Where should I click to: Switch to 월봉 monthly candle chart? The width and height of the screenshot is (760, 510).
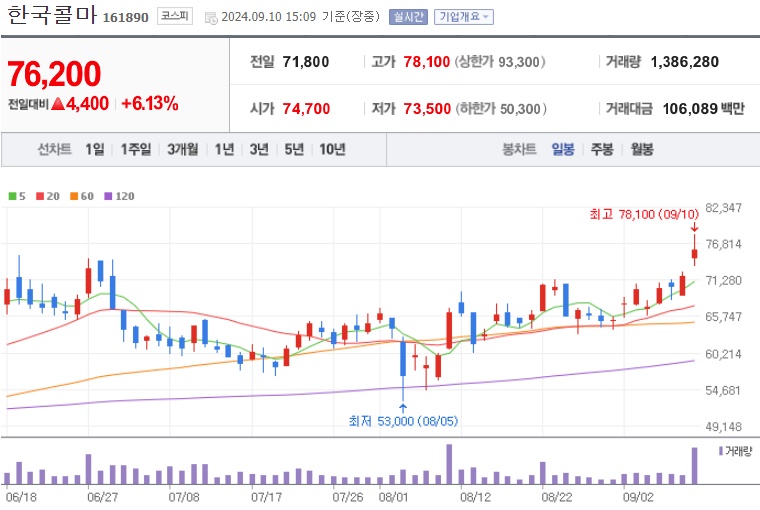click(642, 149)
